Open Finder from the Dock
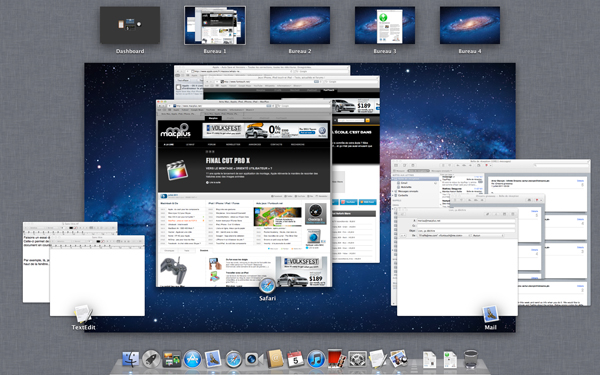Image resolution: width=600 pixels, height=375 pixels. coord(130,359)
